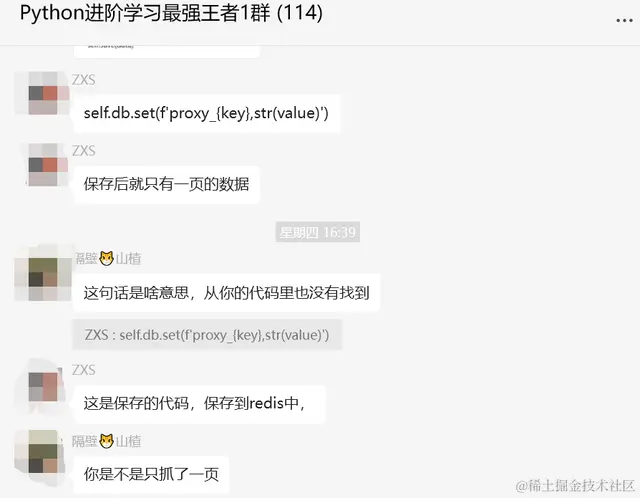Click 山楂 avatar beside 这句话是啥意思 message
Viewport: 640px width, 498px height.
[43, 272]
